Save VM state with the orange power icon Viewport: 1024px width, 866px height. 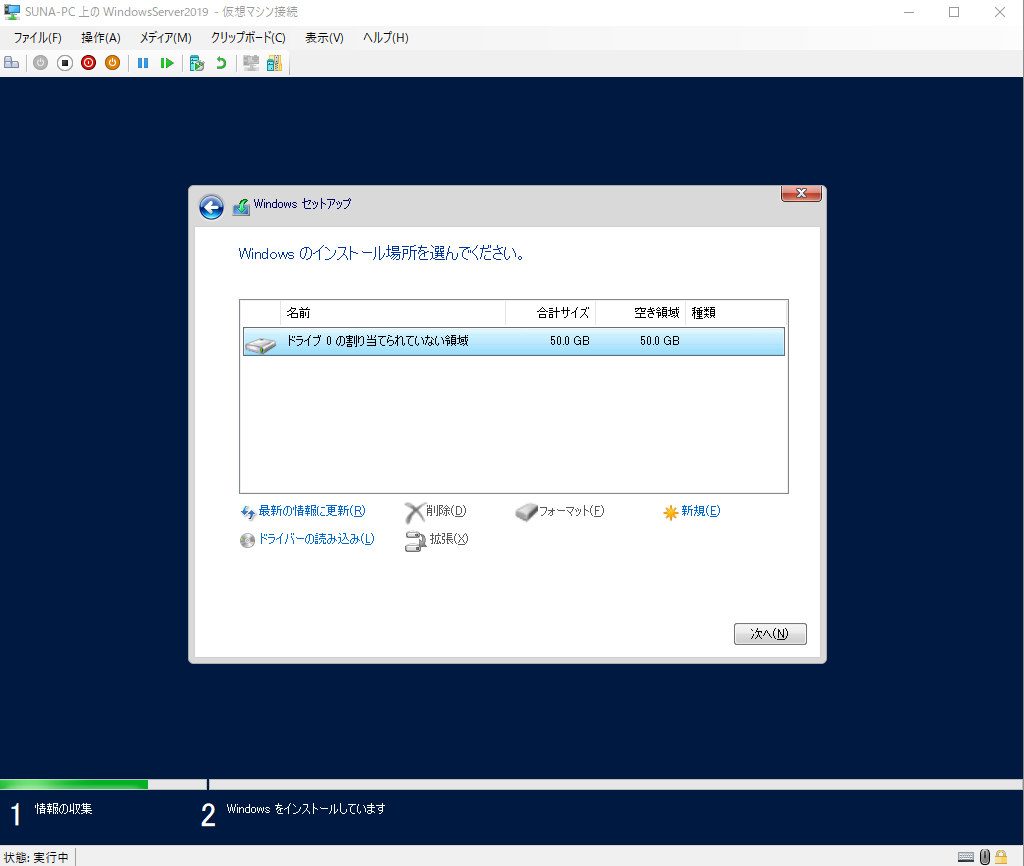click(113, 63)
